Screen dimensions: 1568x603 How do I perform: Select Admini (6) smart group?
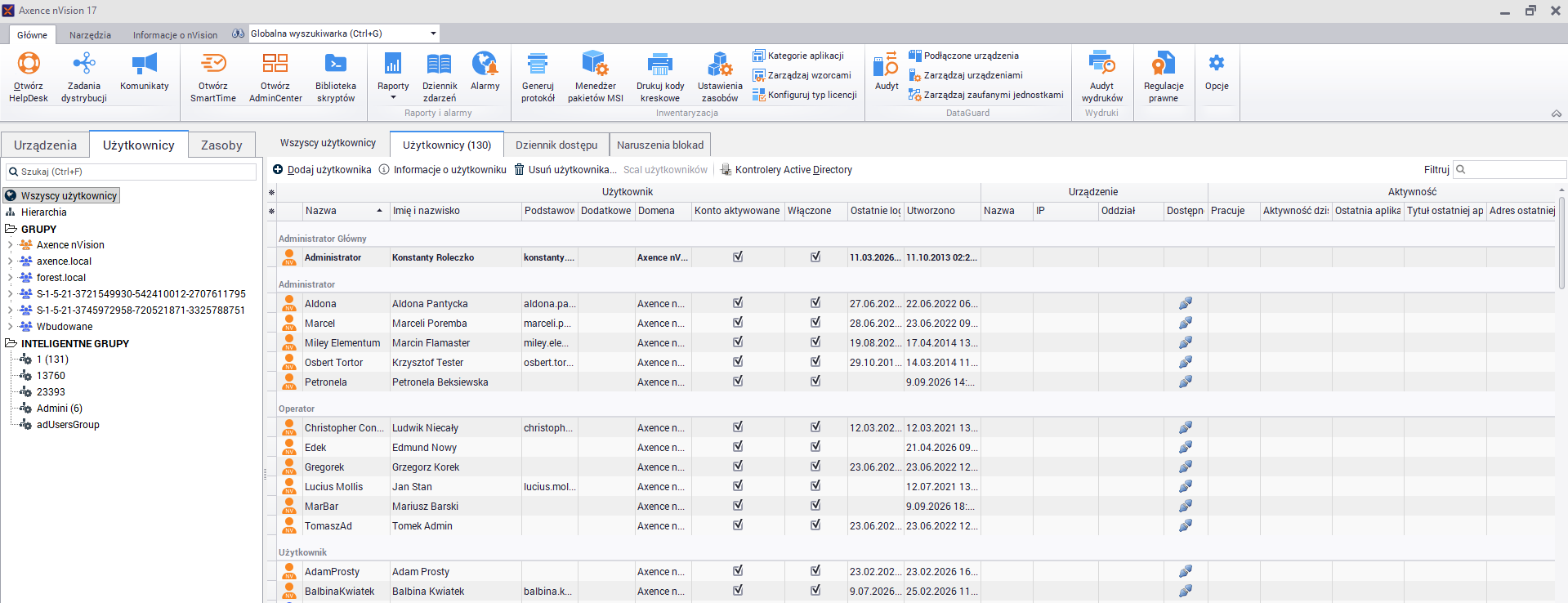(59, 408)
